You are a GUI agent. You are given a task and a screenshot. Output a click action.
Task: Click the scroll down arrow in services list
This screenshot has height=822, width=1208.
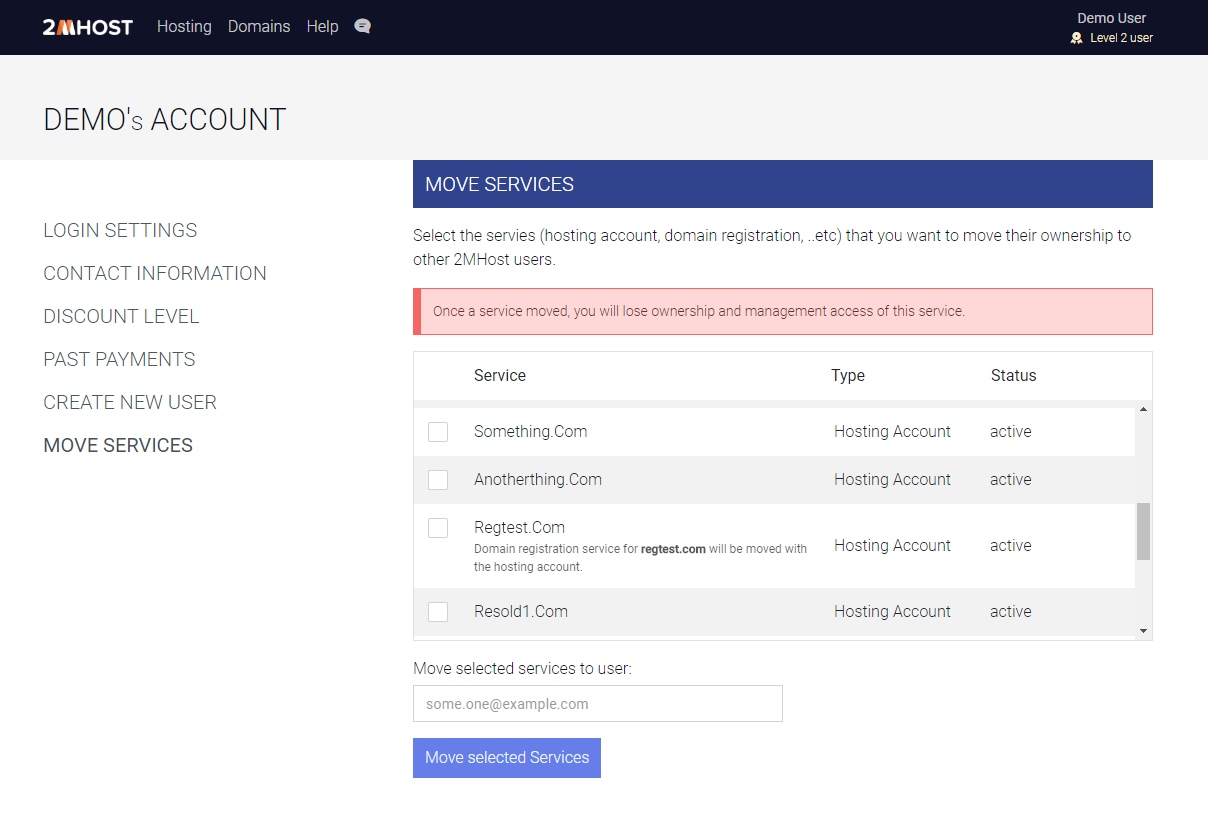click(x=1143, y=631)
